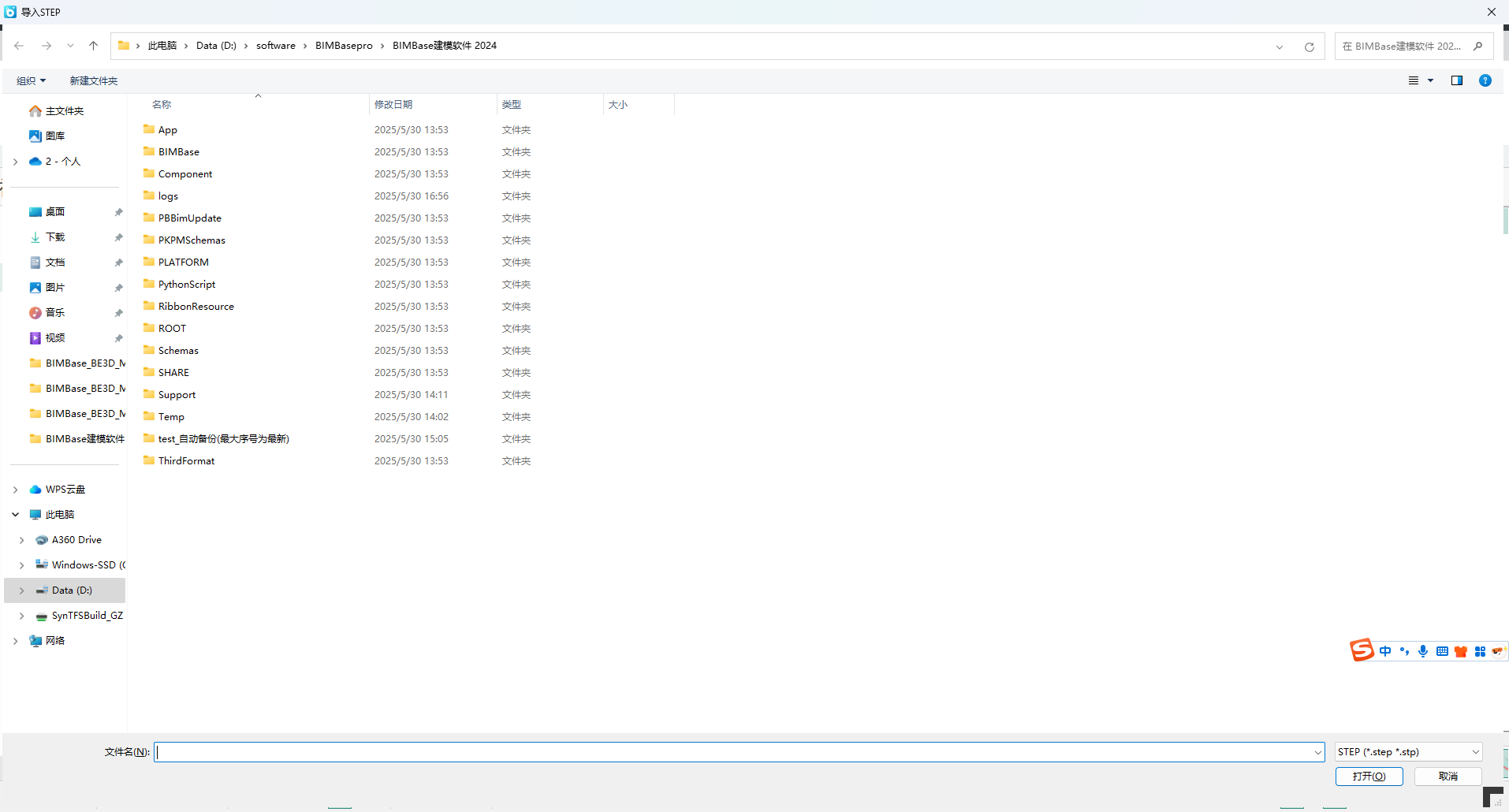The width and height of the screenshot is (1509, 812).
Task: Open the 组织 menu
Action: [x=31, y=80]
